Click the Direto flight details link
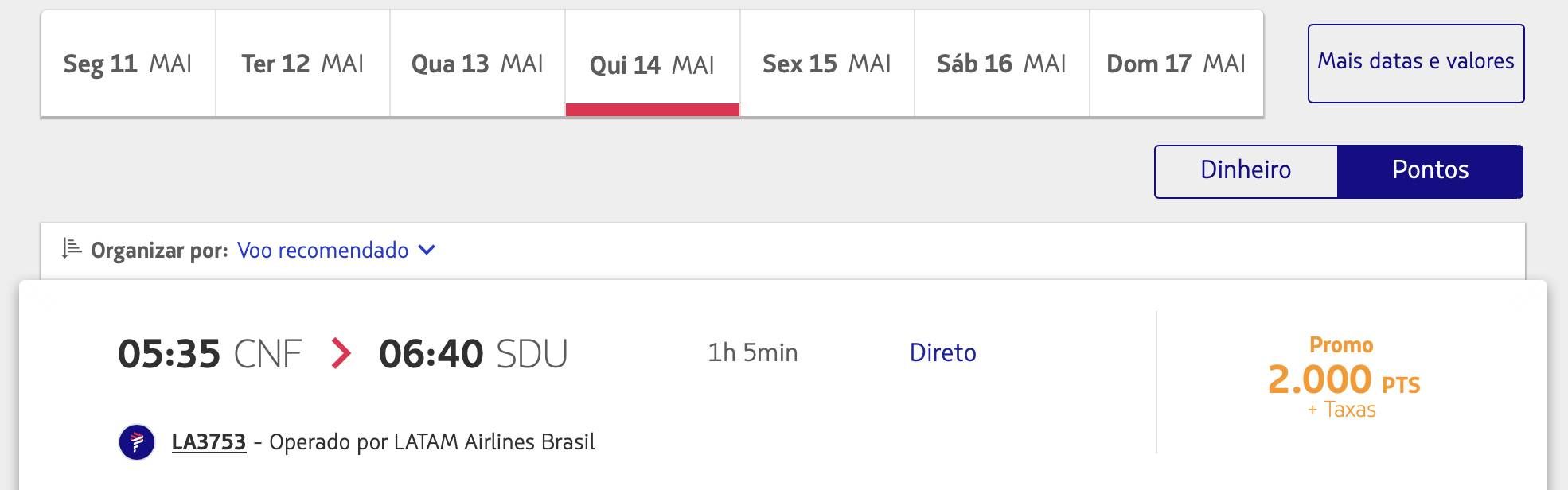Screen dimensions: 1568x490 (943, 352)
